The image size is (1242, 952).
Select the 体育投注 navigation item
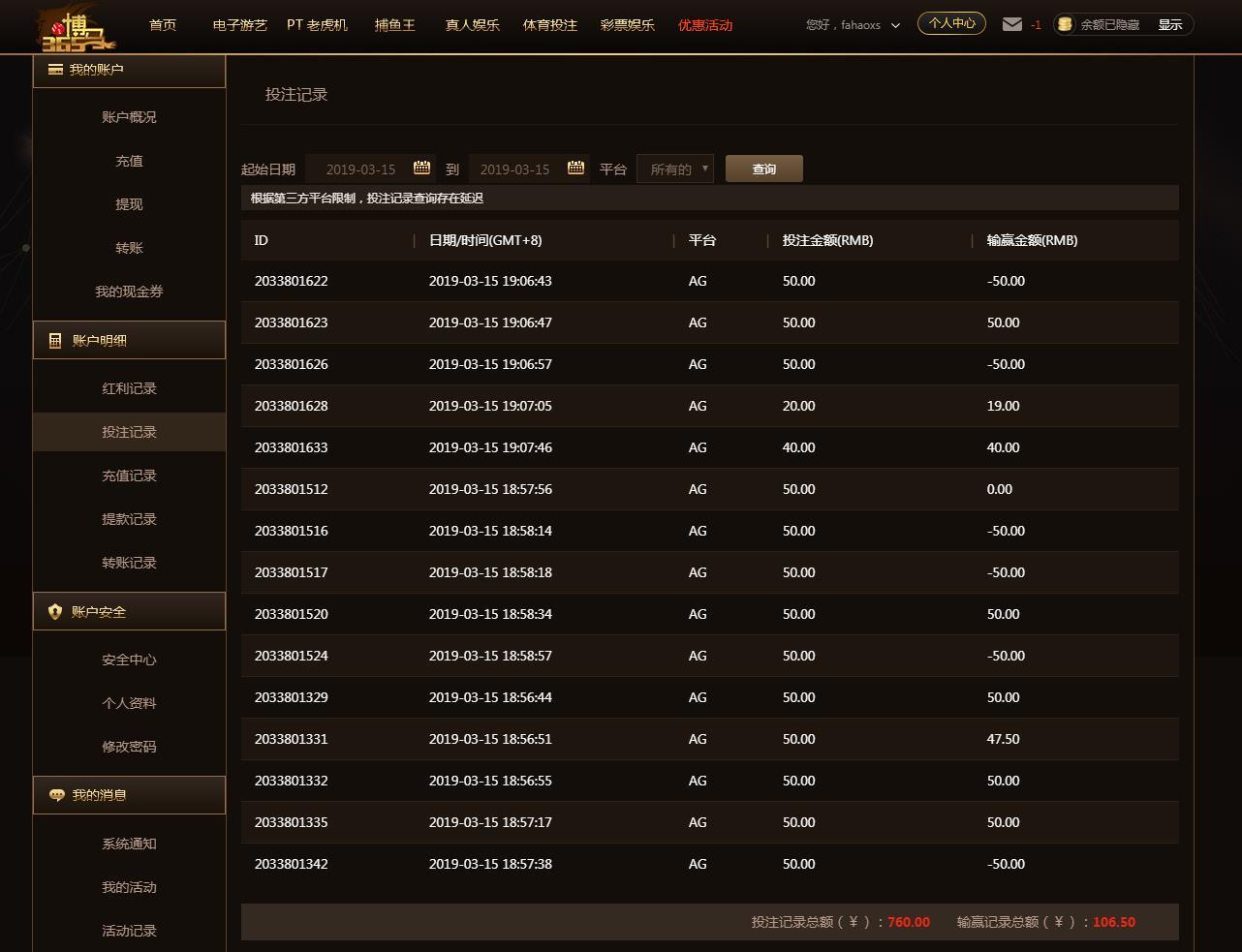click(549, 25)
